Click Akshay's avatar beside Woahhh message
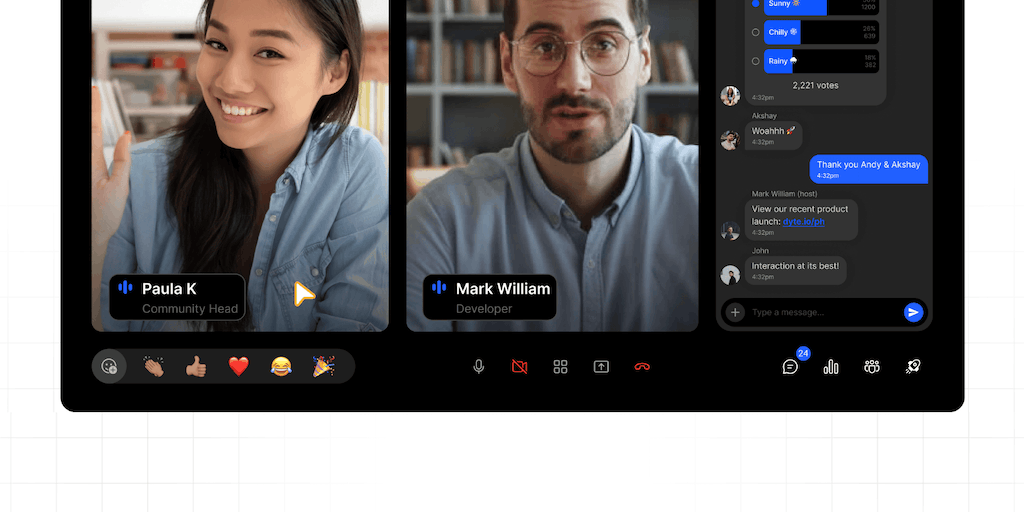The height and width of the screenshot is (512, 1024). pyautogui.click(x=730, y=140)
